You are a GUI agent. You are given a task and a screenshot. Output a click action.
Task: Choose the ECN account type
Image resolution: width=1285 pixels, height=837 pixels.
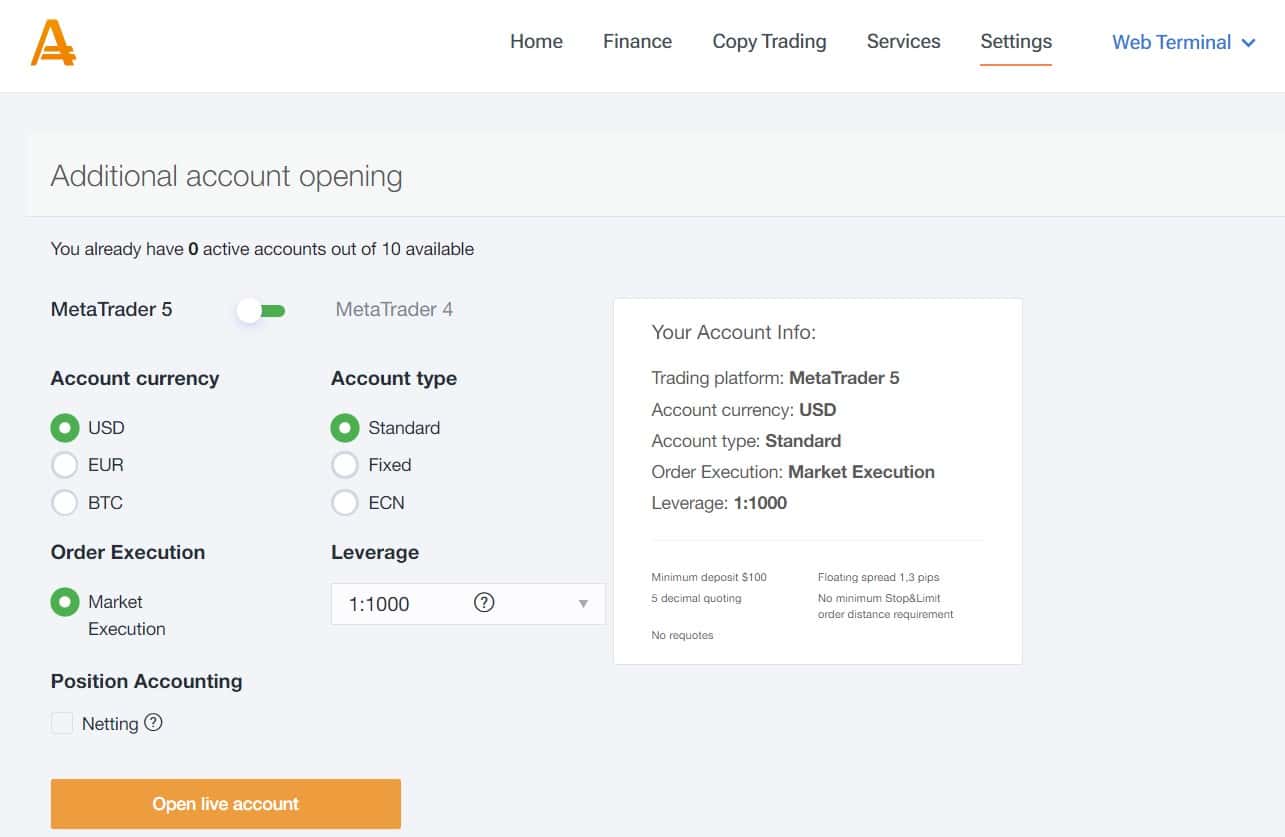pos(345,502)
